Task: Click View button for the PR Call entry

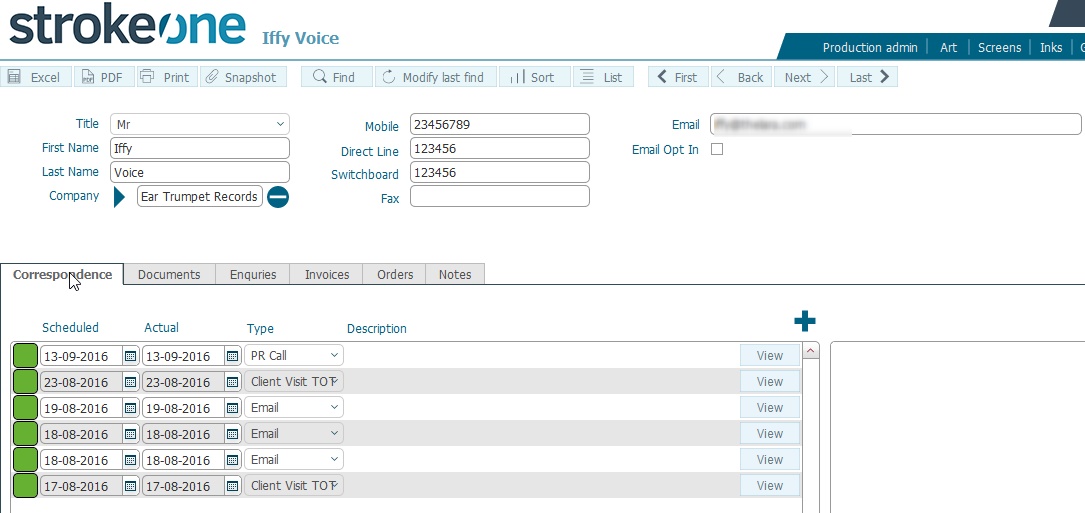Action: [x=769, y=355]
